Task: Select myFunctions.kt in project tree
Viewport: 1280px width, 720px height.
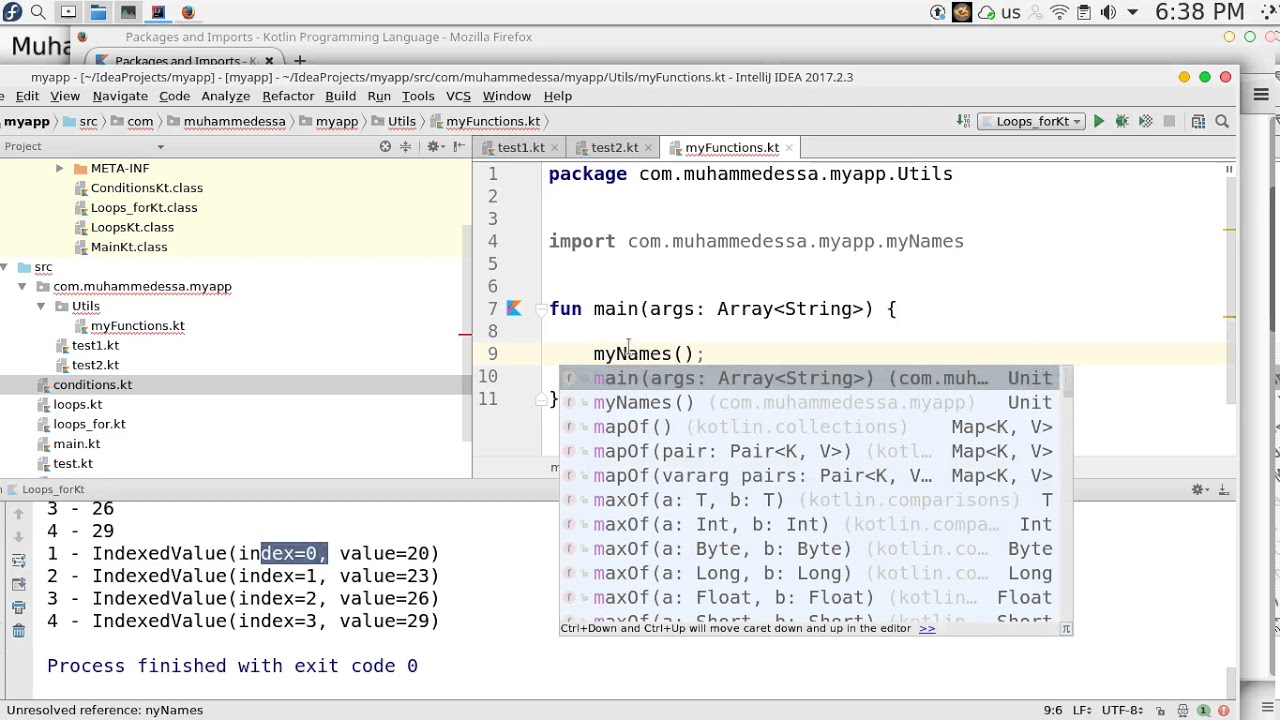Action: pyautogui.click(x=138, y=326)
